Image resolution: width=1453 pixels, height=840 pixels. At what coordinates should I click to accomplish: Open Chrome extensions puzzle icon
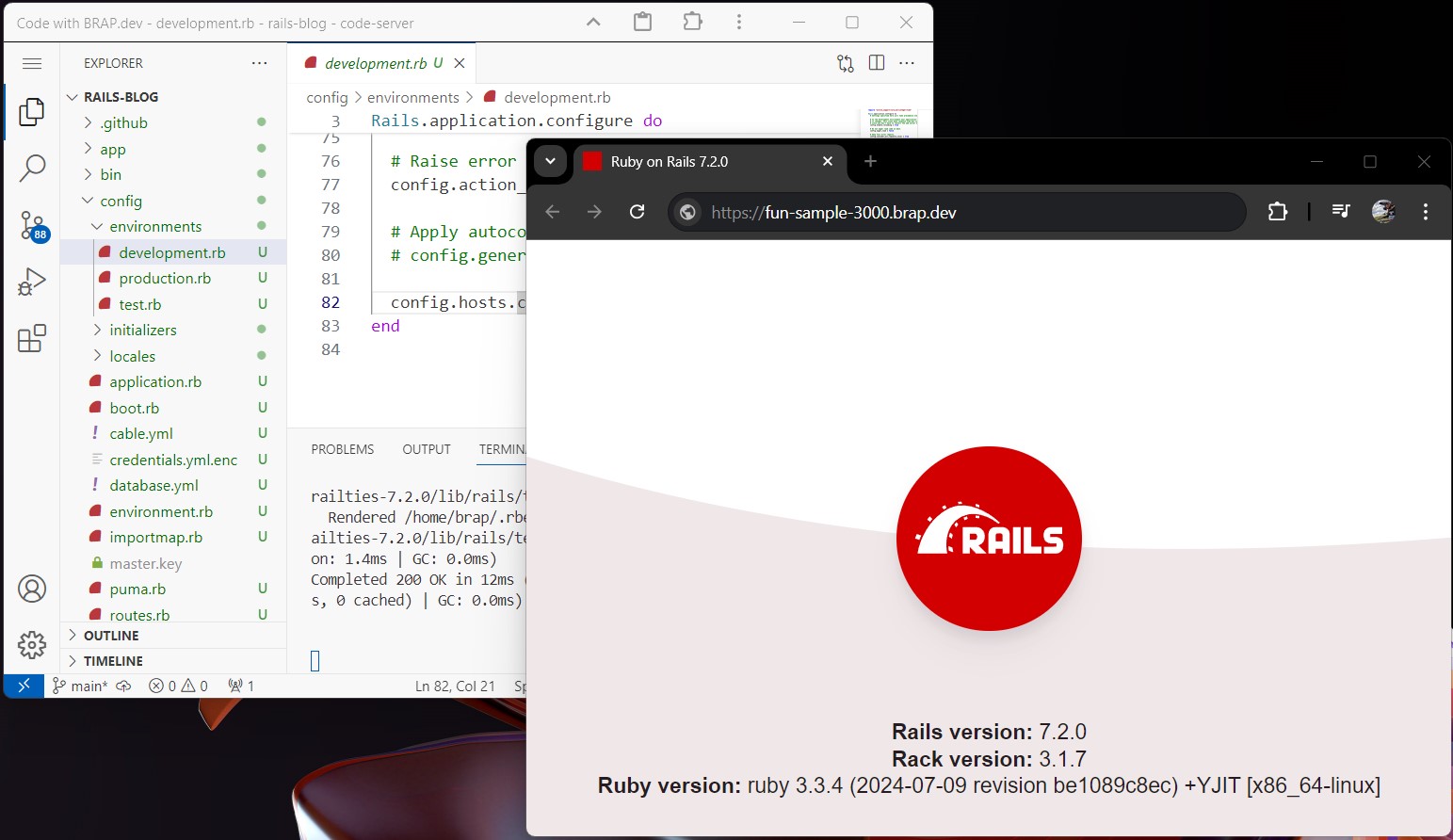click(1278, 212)
